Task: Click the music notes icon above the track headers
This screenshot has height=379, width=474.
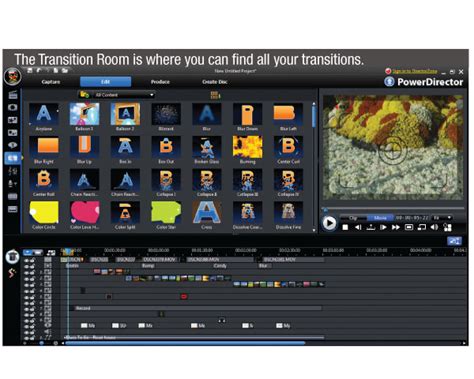Action: [x=51, y=252]
